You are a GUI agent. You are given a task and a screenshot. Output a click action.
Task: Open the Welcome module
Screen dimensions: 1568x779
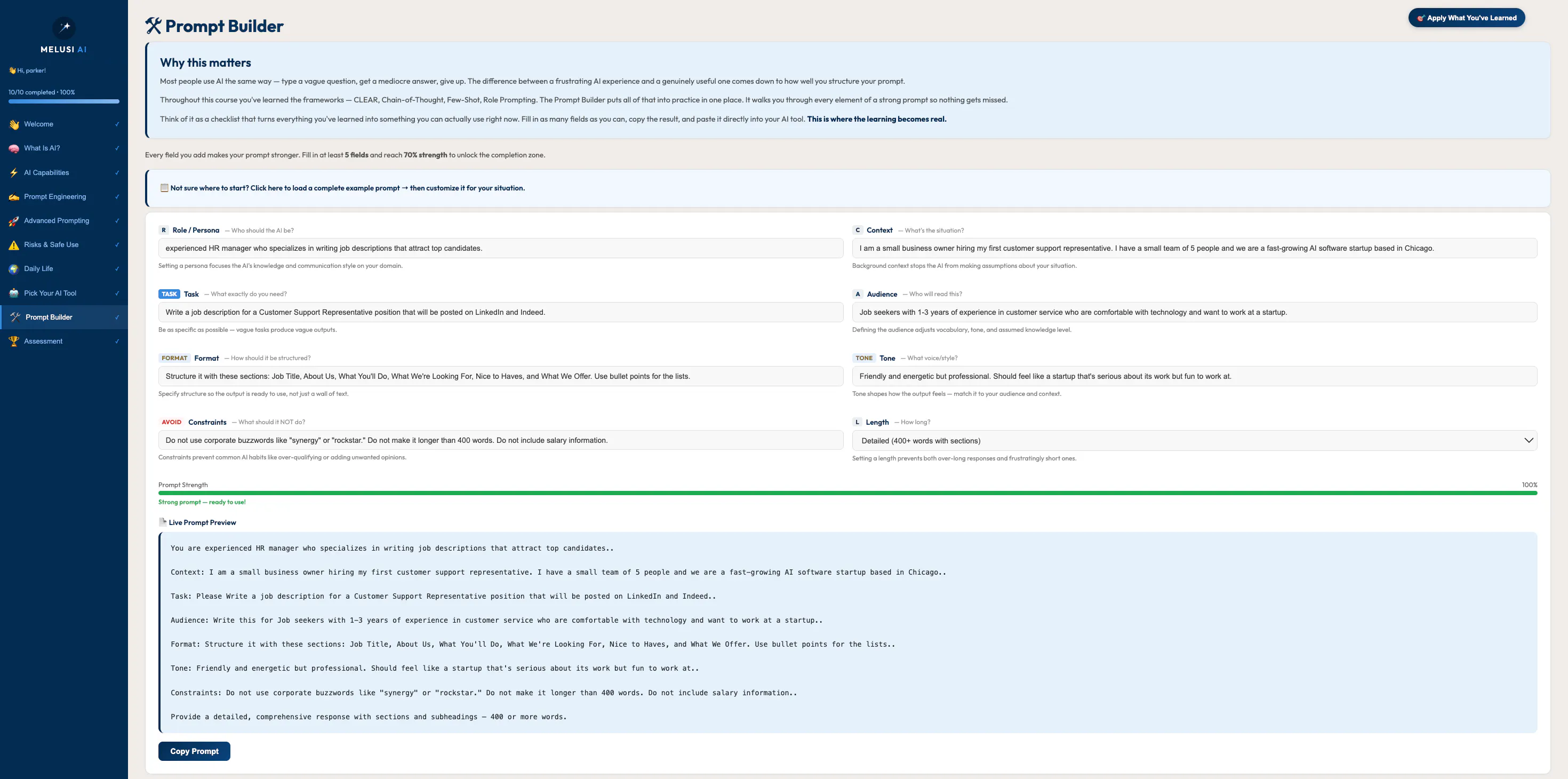[x=64, y=124]
